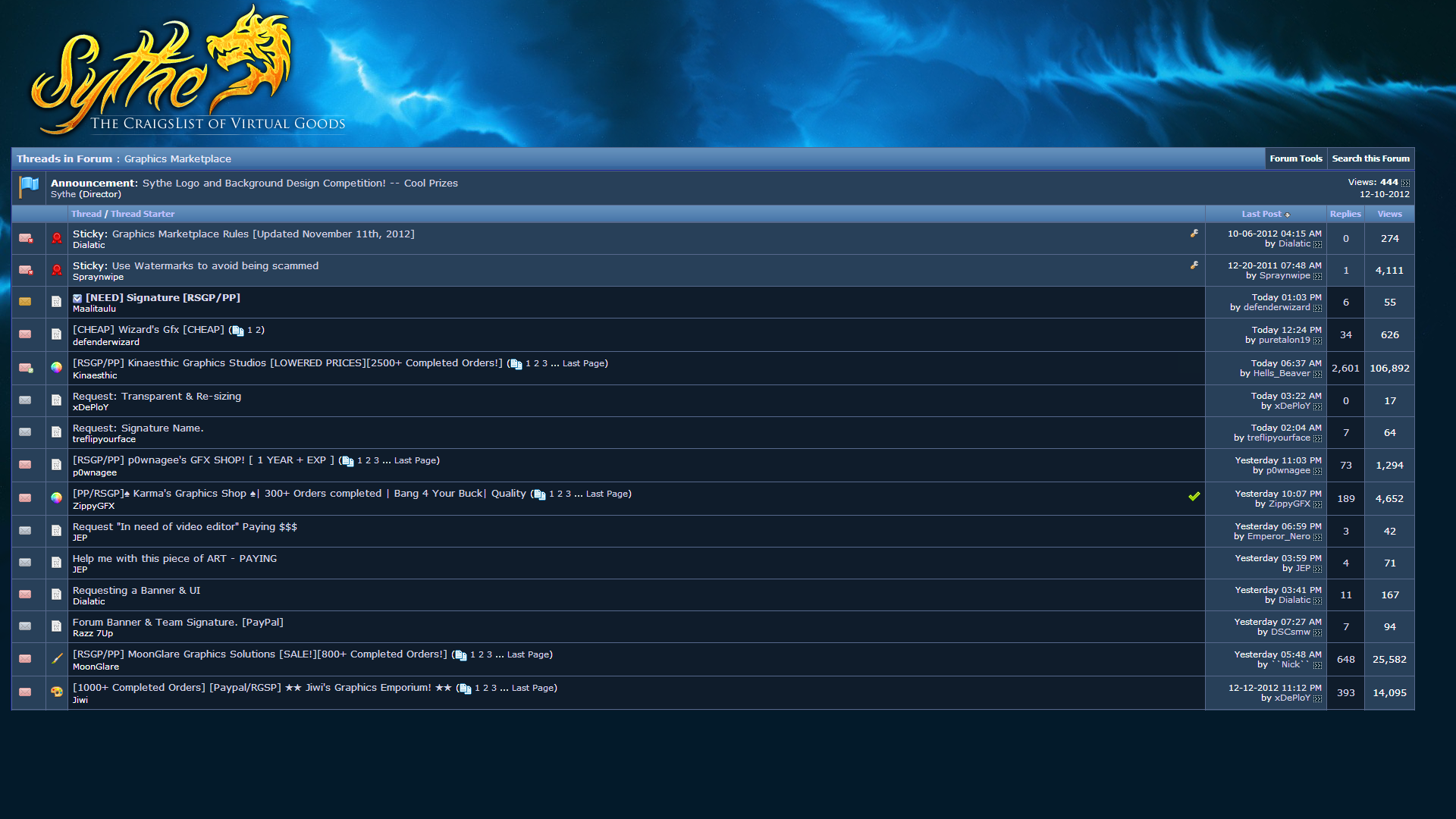Sort threads by Last Post column
1456x819 pixels.
coord(1261,214)
